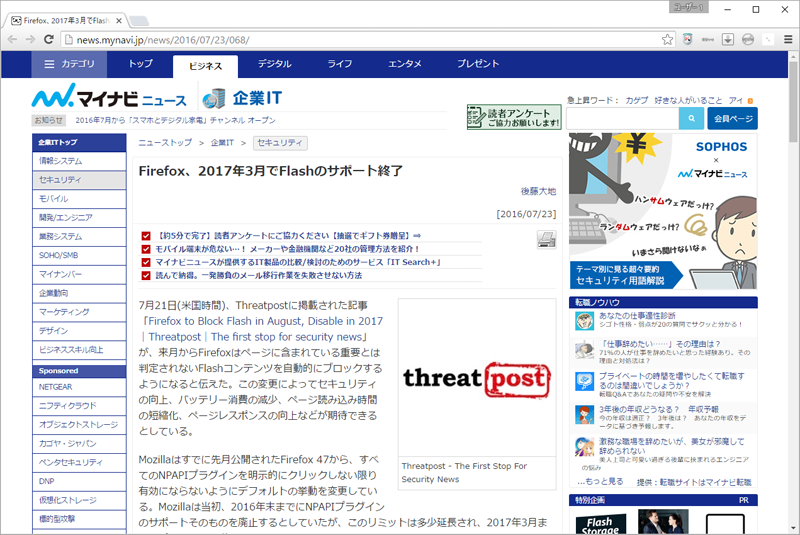Go to the エンタメ navigation tab
This screenshot has width=800, height=535.
pos(405,64)
